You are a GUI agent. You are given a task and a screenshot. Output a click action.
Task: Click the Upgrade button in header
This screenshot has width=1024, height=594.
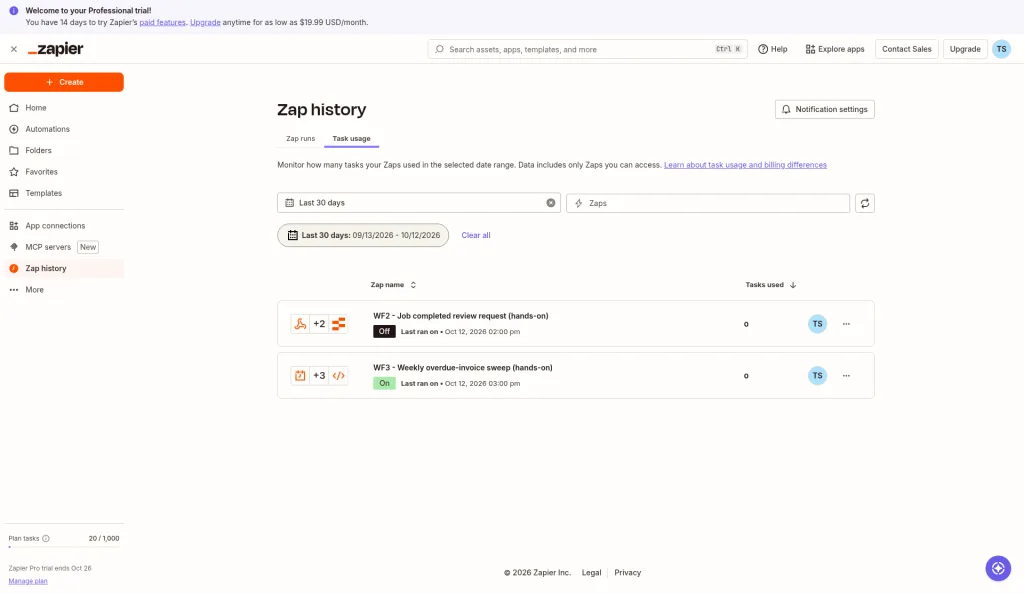click(965, 49)
